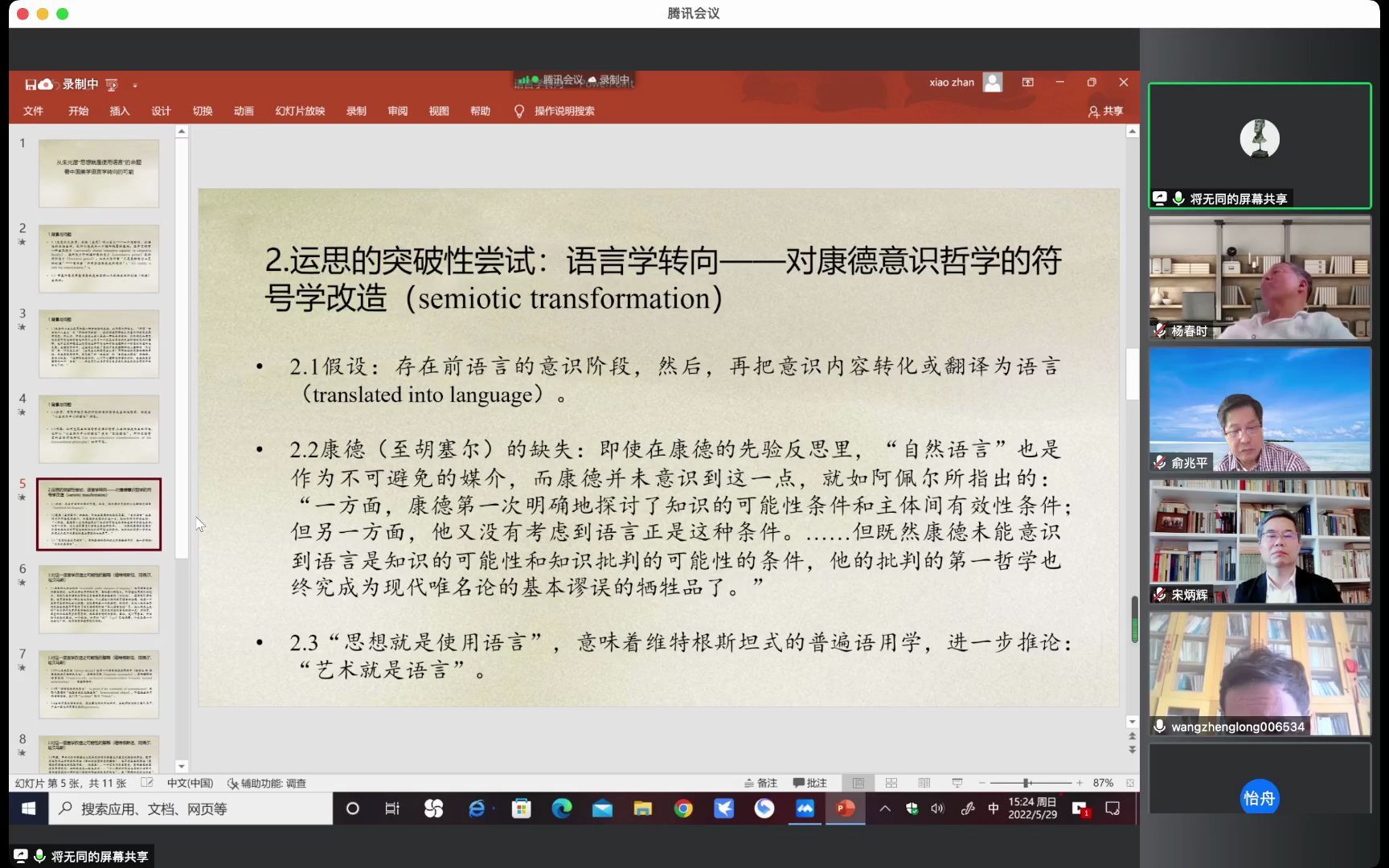The width and height of the screenshot is (1389, 868).
Task: Select slide 4 thumbnail
Action: tap(99, 429)
